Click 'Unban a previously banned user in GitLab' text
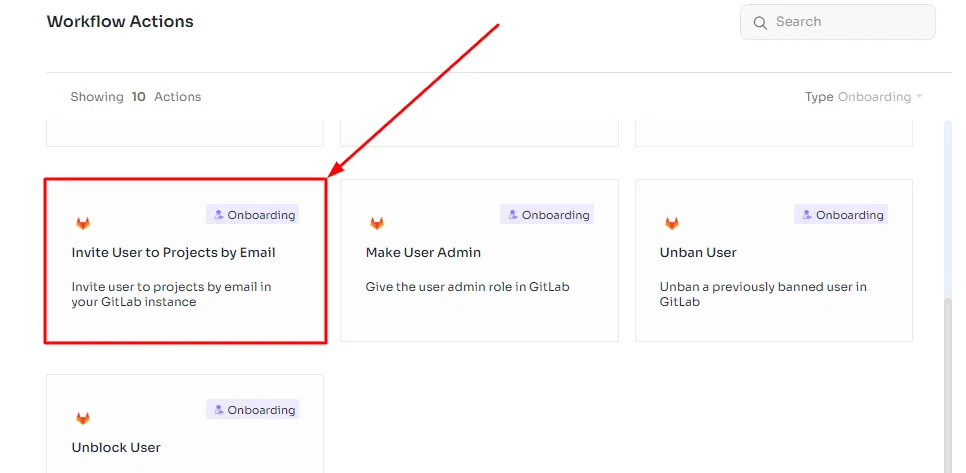 pos(763,294)
